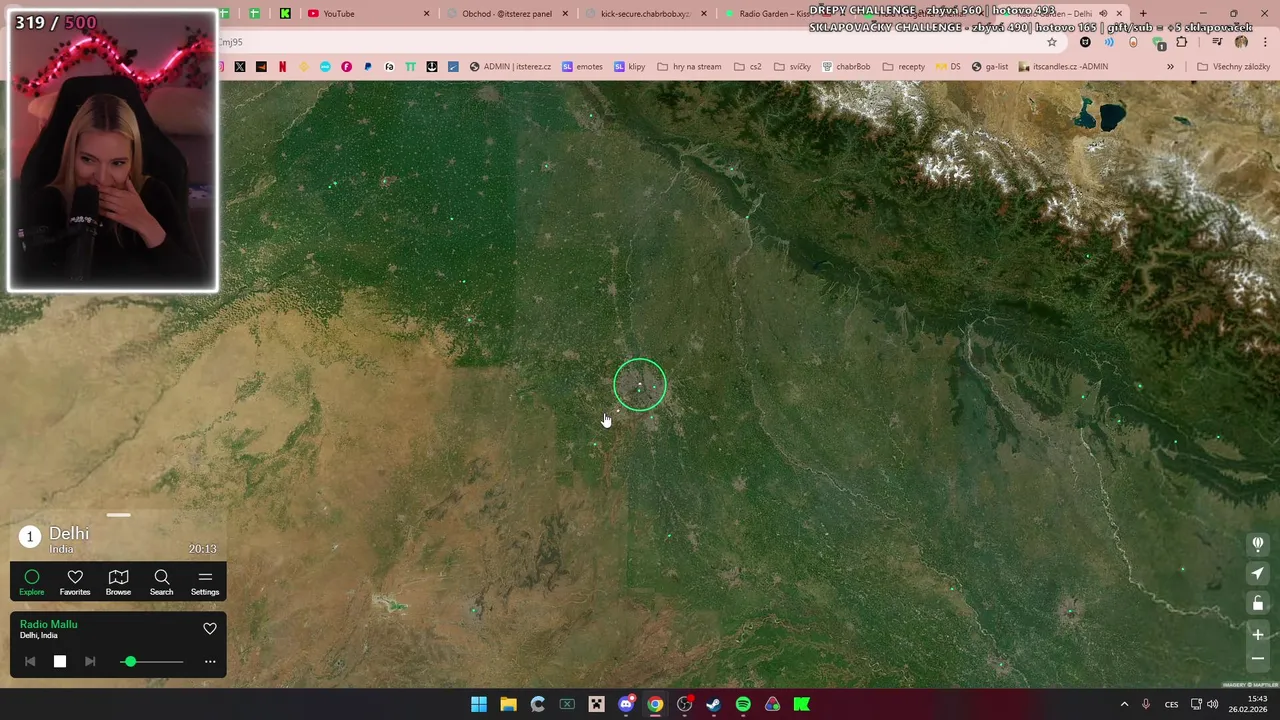Open the Browse map tab

pos(118,582)
